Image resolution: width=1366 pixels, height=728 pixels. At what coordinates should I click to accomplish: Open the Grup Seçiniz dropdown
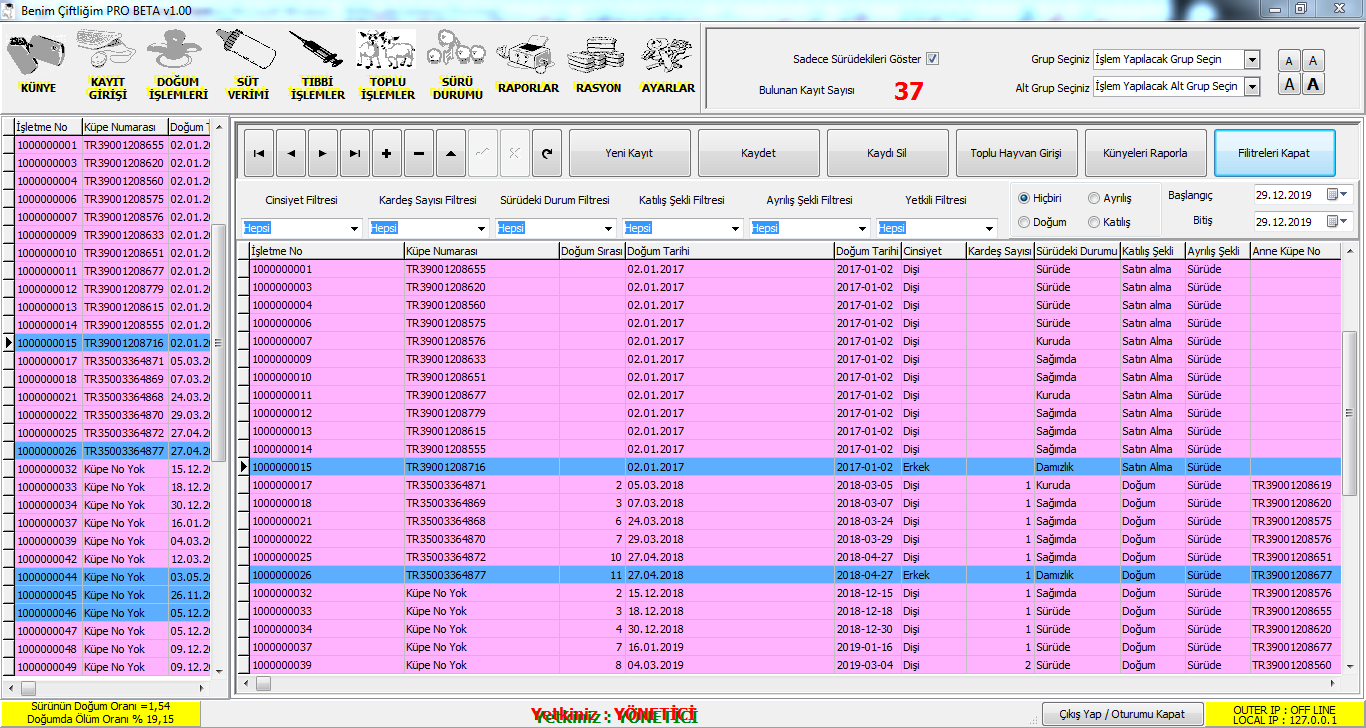click(x=1252, y=60)
